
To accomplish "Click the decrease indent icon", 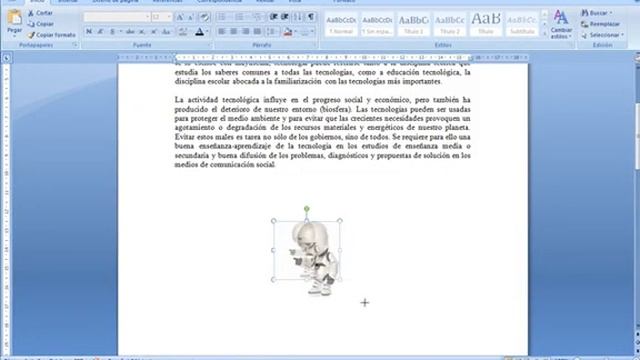I will click(x=273, y=17).
